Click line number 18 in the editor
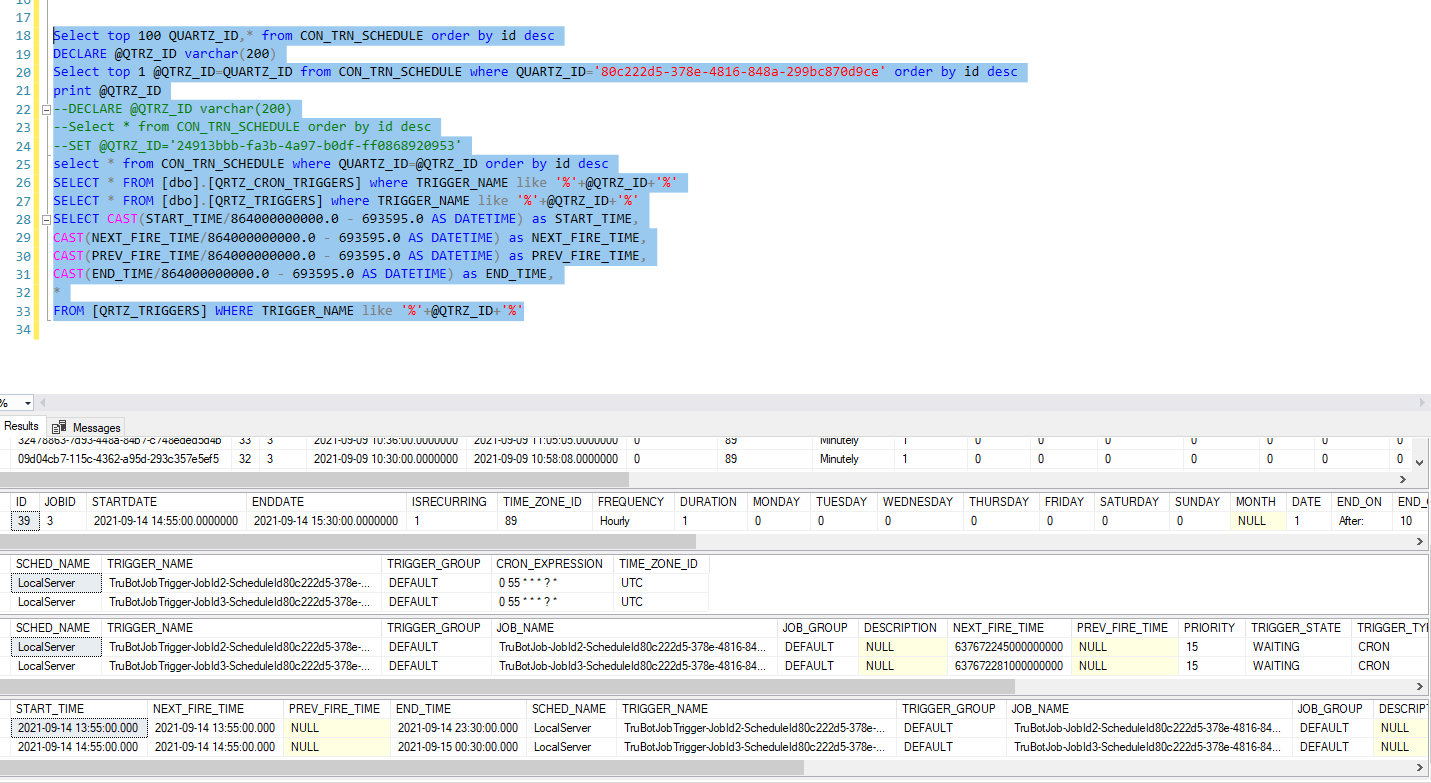Viewport: 1431px width, 783px height. point(22,35)
